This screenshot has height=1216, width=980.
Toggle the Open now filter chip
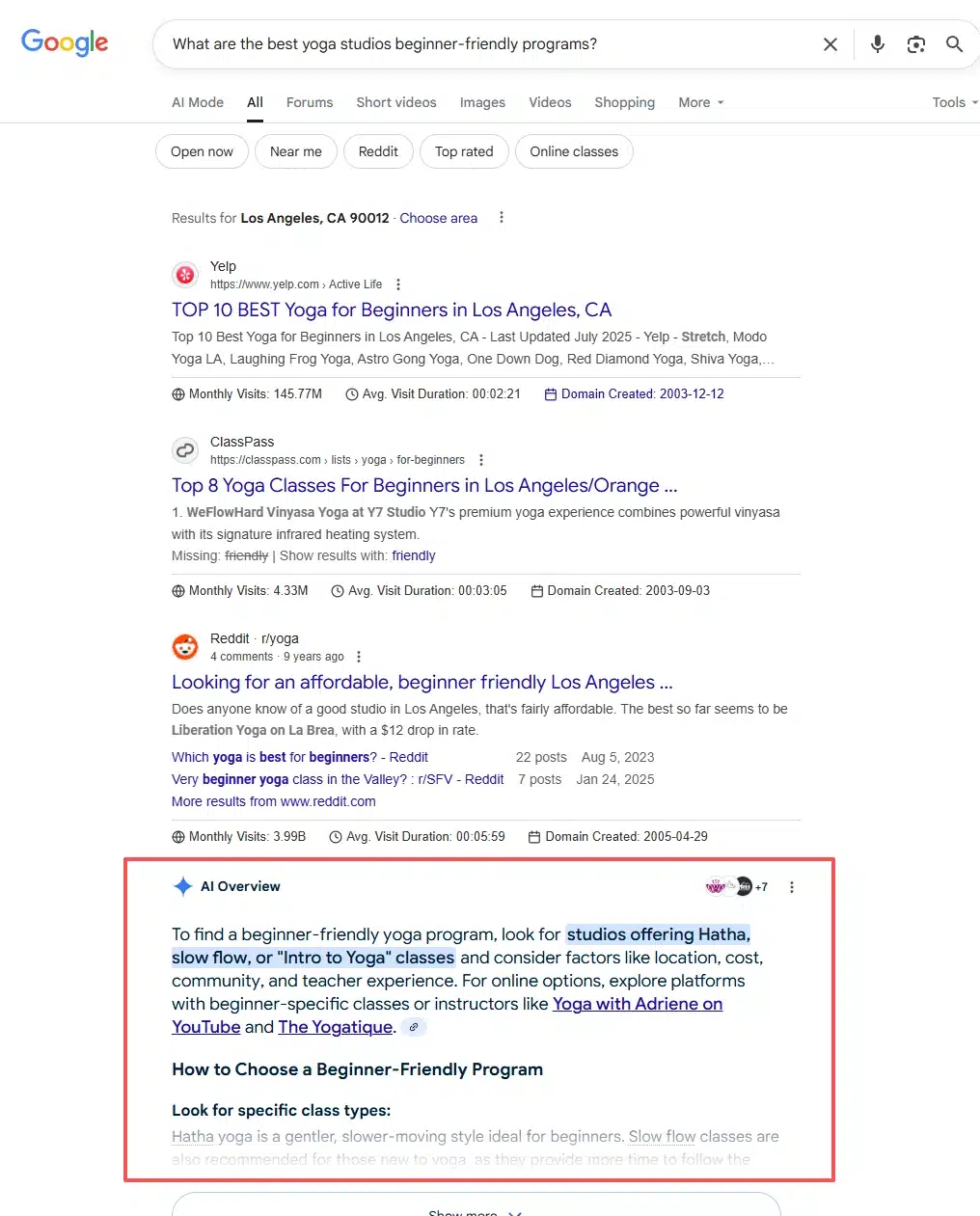pos(202,151)
